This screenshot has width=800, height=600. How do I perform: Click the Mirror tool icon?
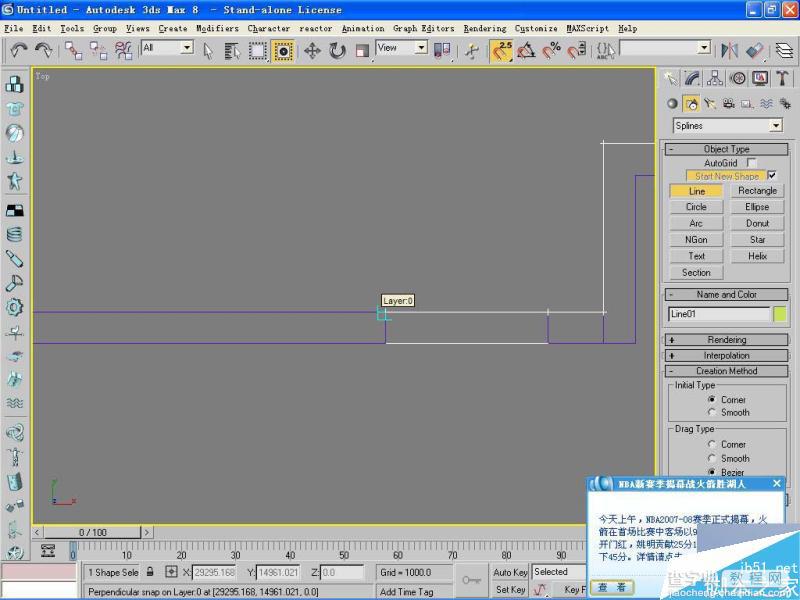point(730,51)
